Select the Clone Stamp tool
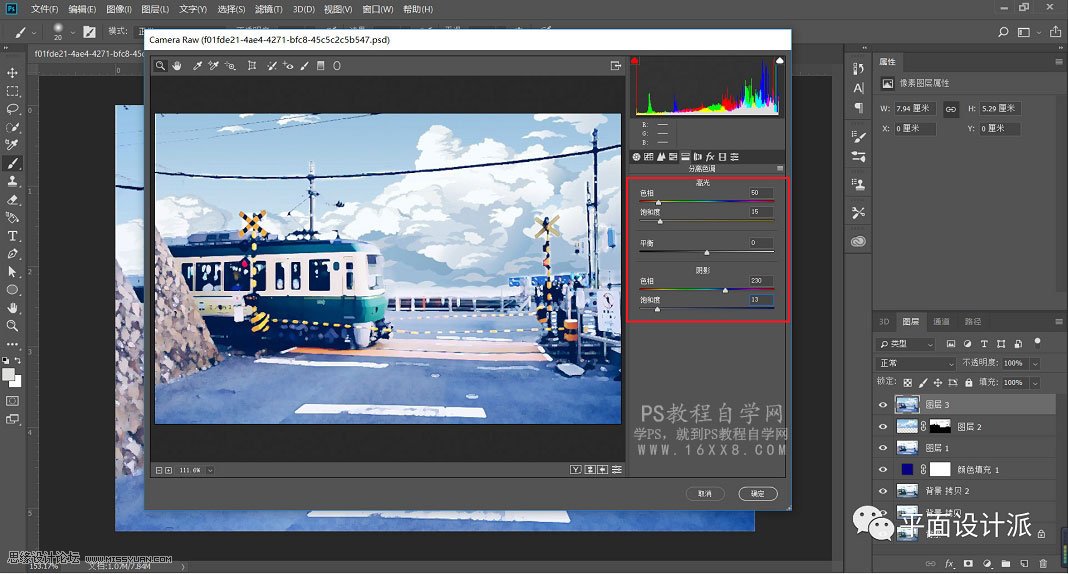The height and width of the screenshot is (574, 1068). [12, 181]
